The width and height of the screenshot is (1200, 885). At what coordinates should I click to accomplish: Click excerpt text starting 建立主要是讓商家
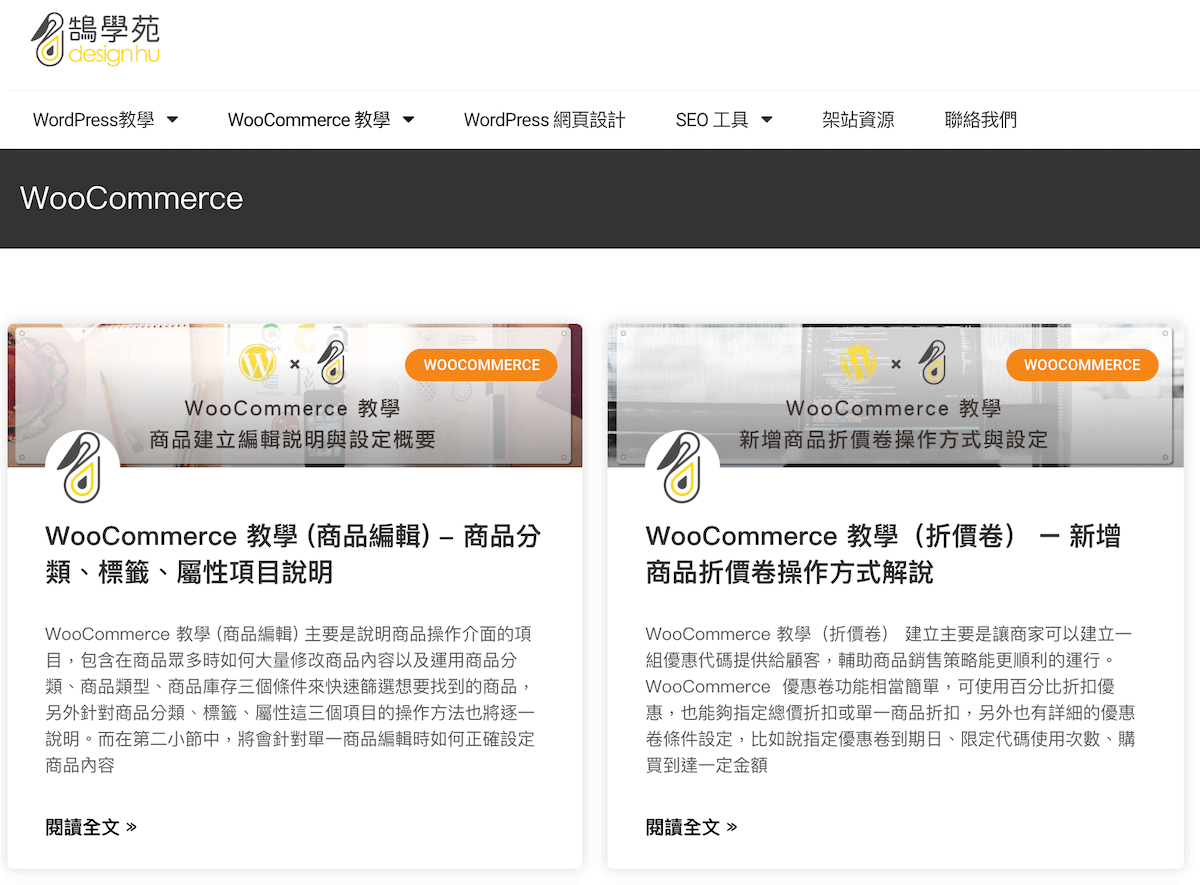[890, 699]
